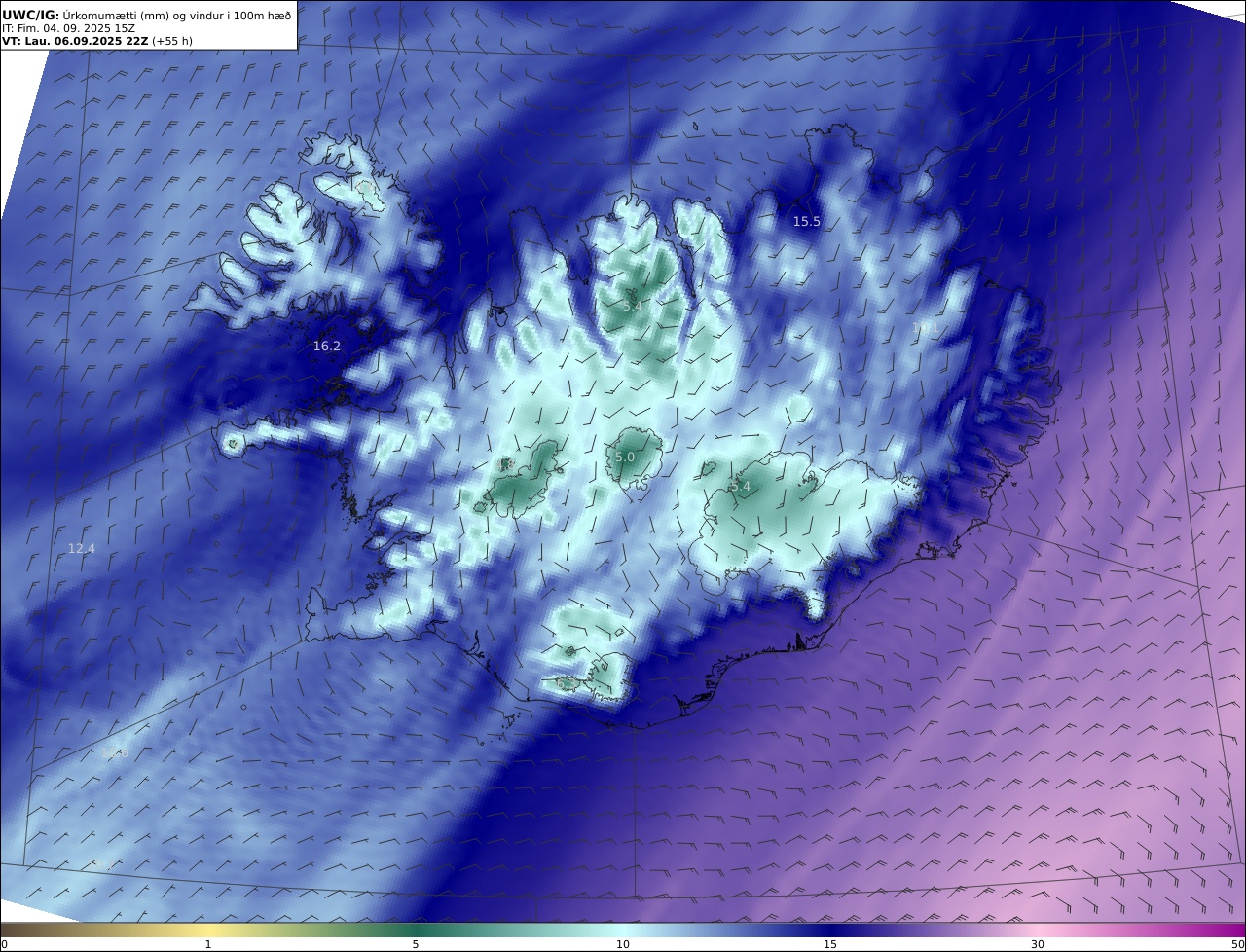This screenshot has width=1246, height=952.
Task: Click the 5.4 value on Vatnajökull glacier
Action: click(741, 487)
